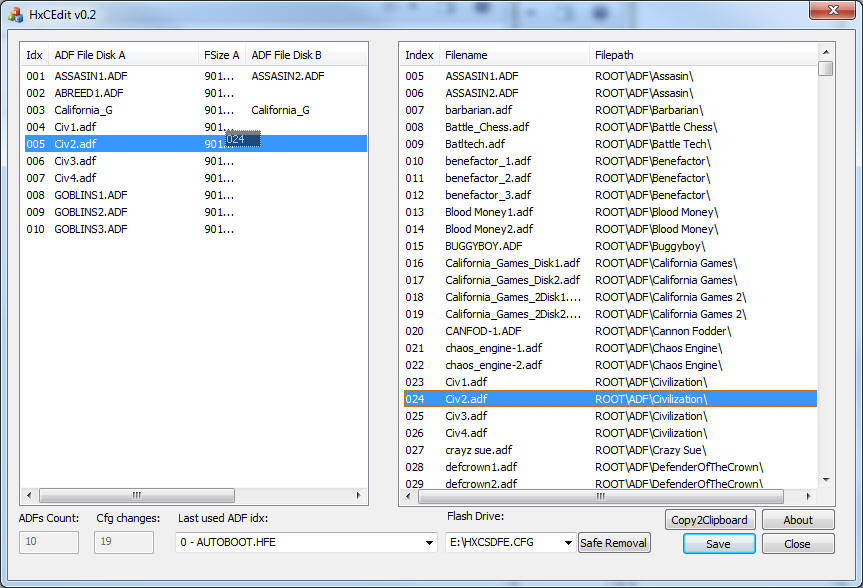Click the Close button

[x=798, y=544]
